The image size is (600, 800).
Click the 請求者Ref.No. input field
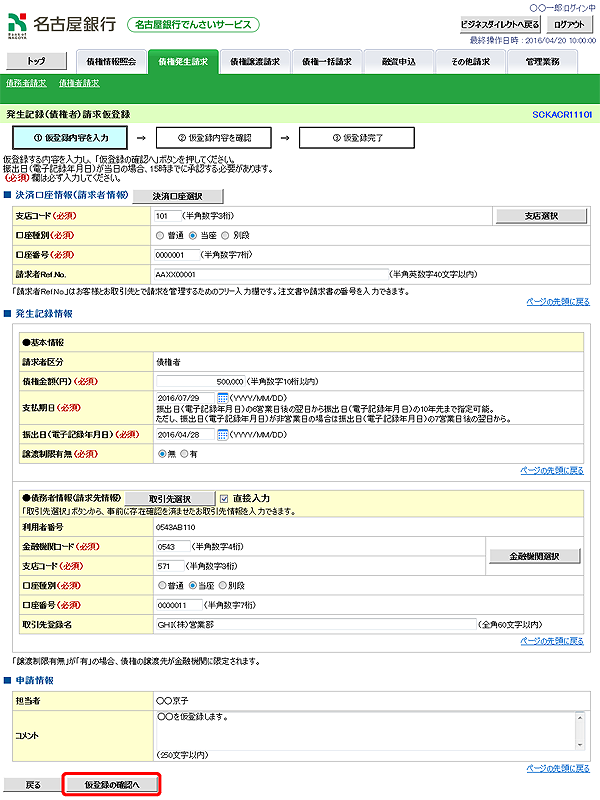271,274
